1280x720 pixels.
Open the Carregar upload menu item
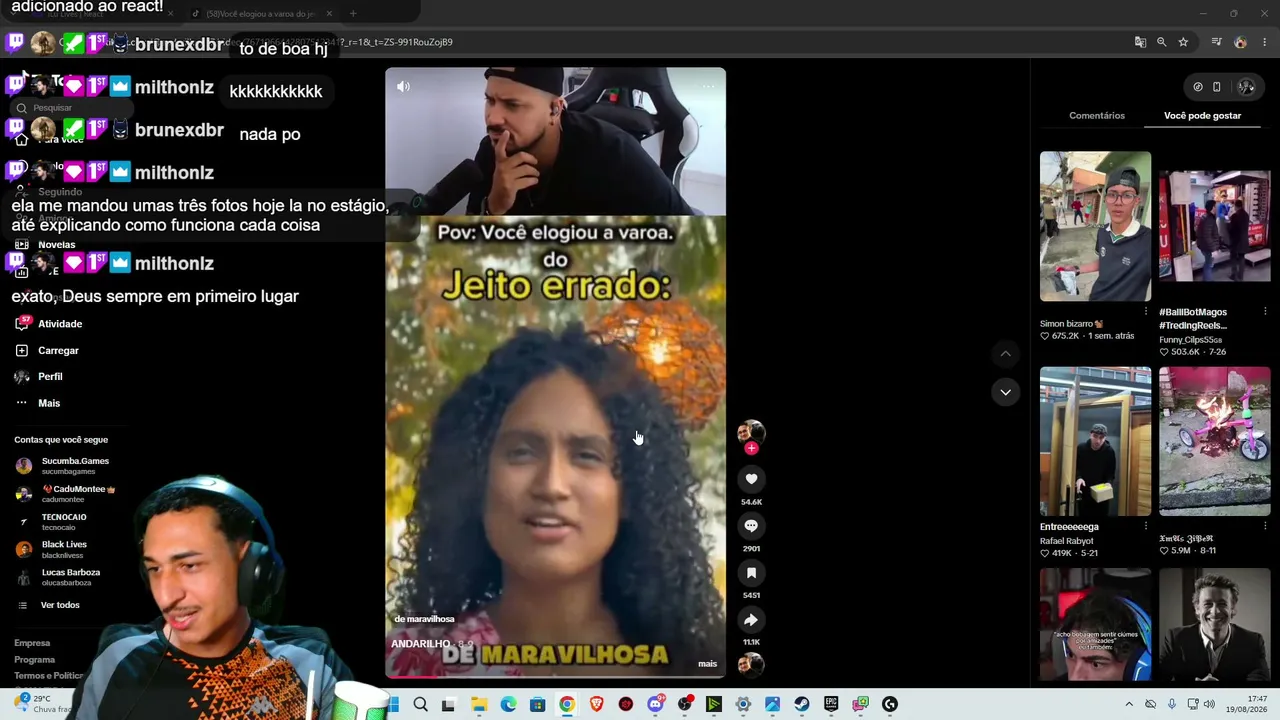[46, 351]
